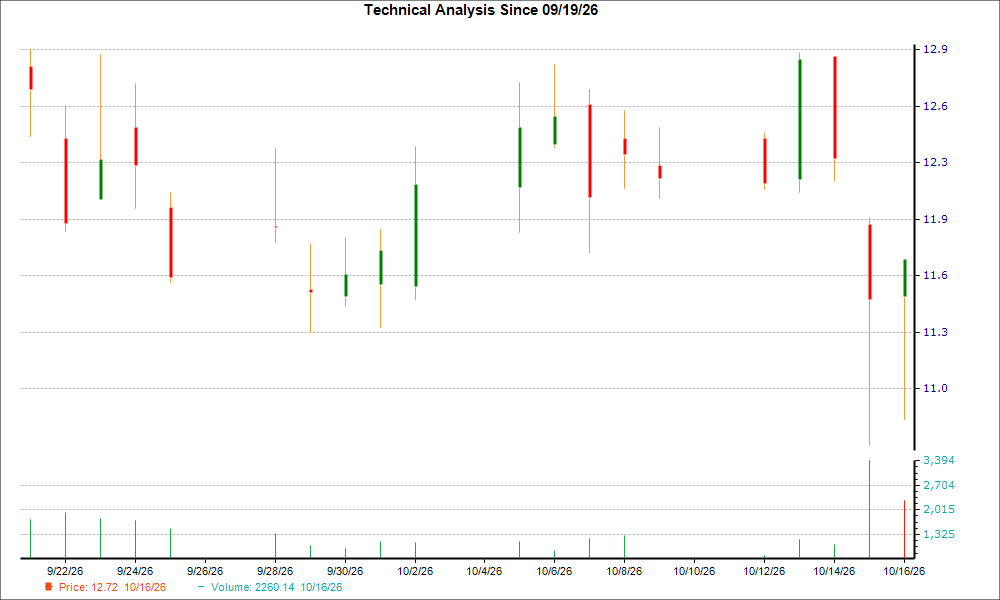The image size is (1000, 600).
Task: Click the 9/30/26 date label
Action: (345, 571)
